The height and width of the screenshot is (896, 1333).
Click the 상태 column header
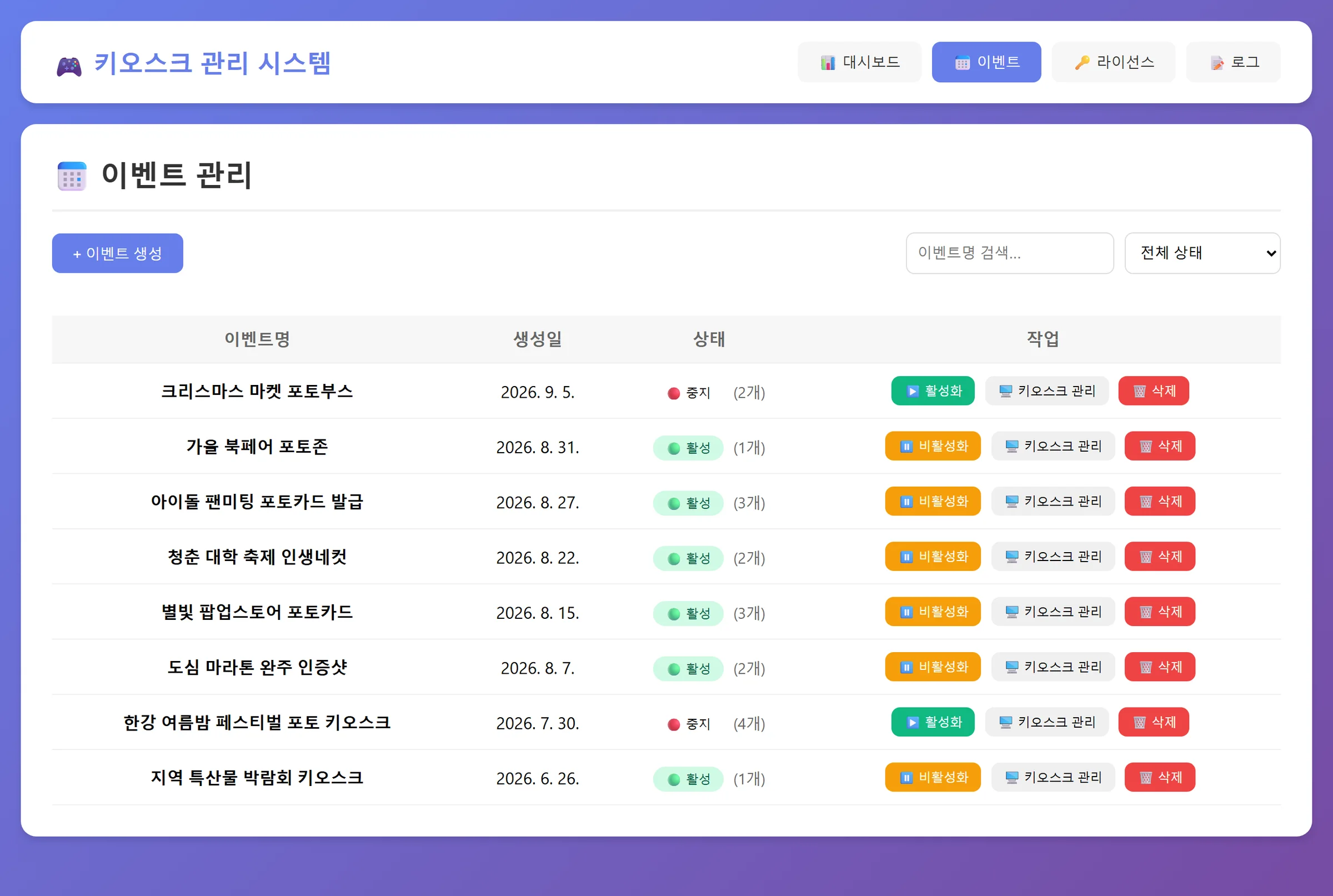(x=709, y=339)
